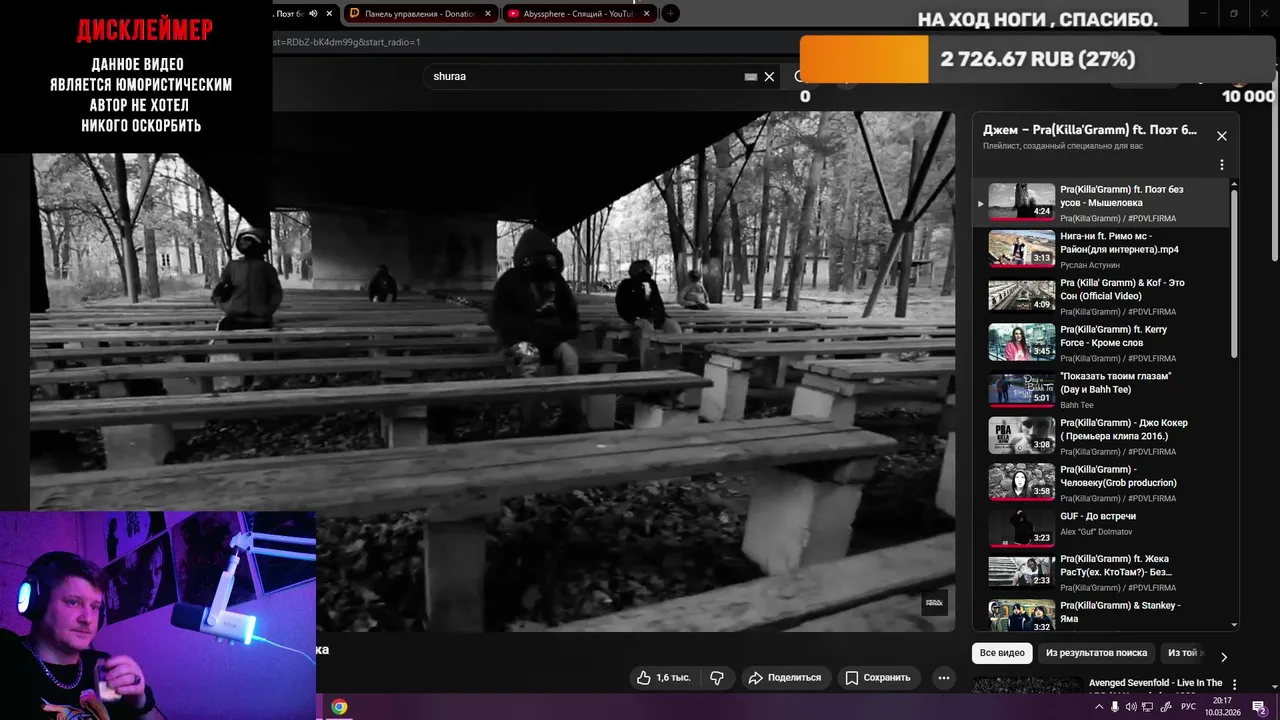Open a new browser tab

click(x=671, y=14)
